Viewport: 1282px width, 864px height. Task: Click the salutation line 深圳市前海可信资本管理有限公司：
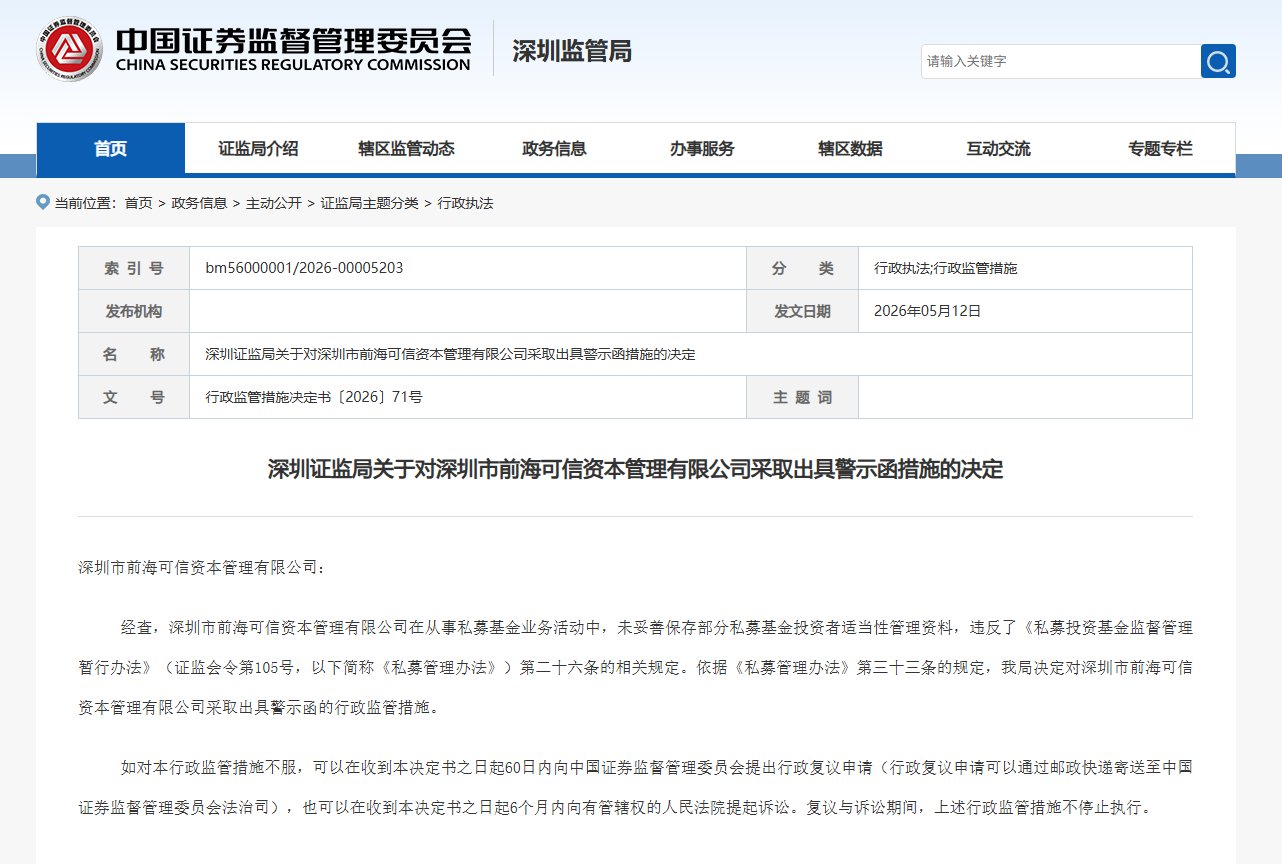pos(202,567)
